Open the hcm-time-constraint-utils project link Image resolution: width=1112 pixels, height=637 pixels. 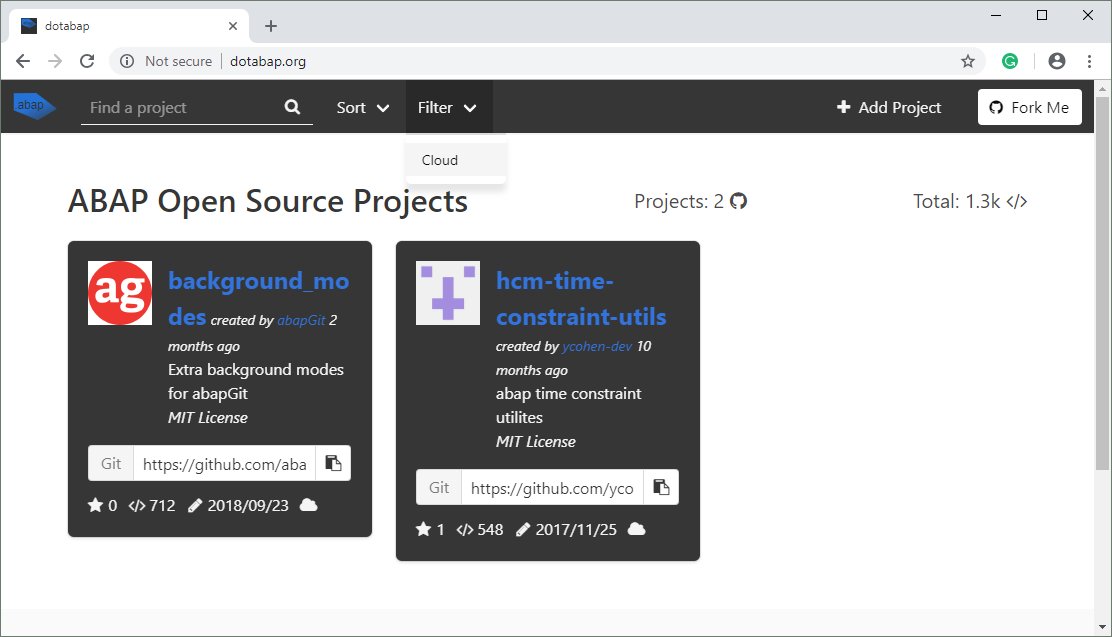[581, 299]
